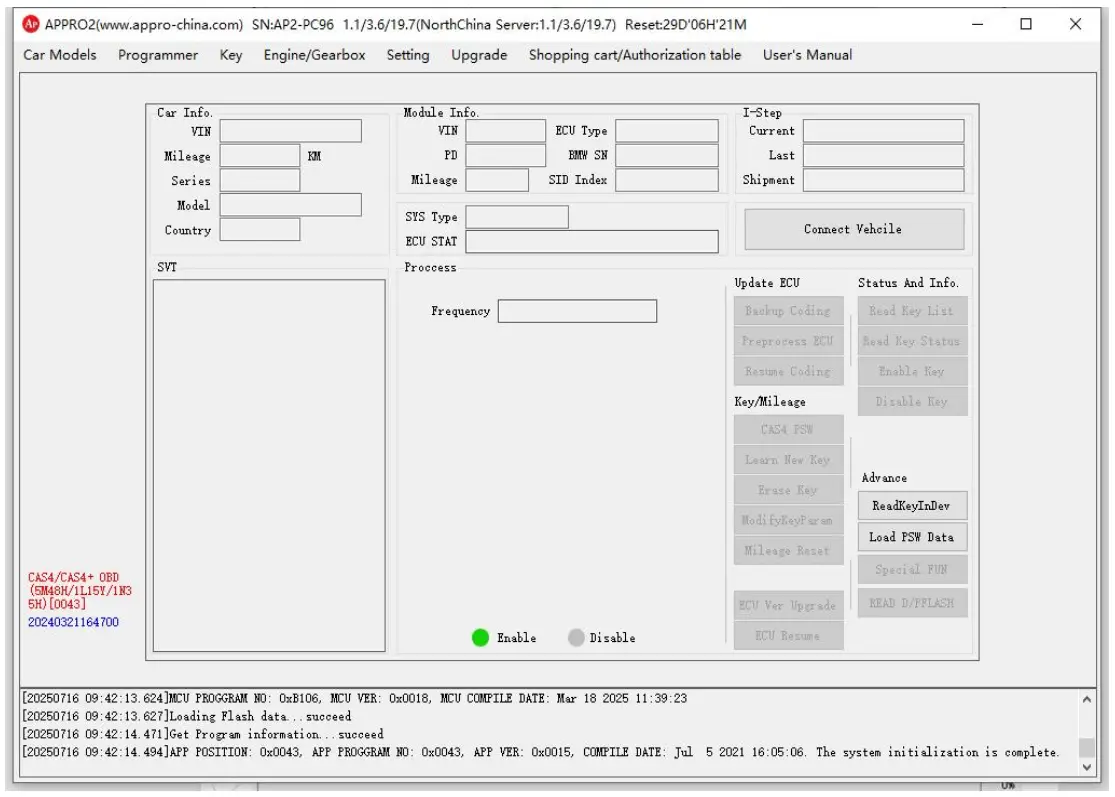Click the Resume Coding button

[x=789, y=371]
